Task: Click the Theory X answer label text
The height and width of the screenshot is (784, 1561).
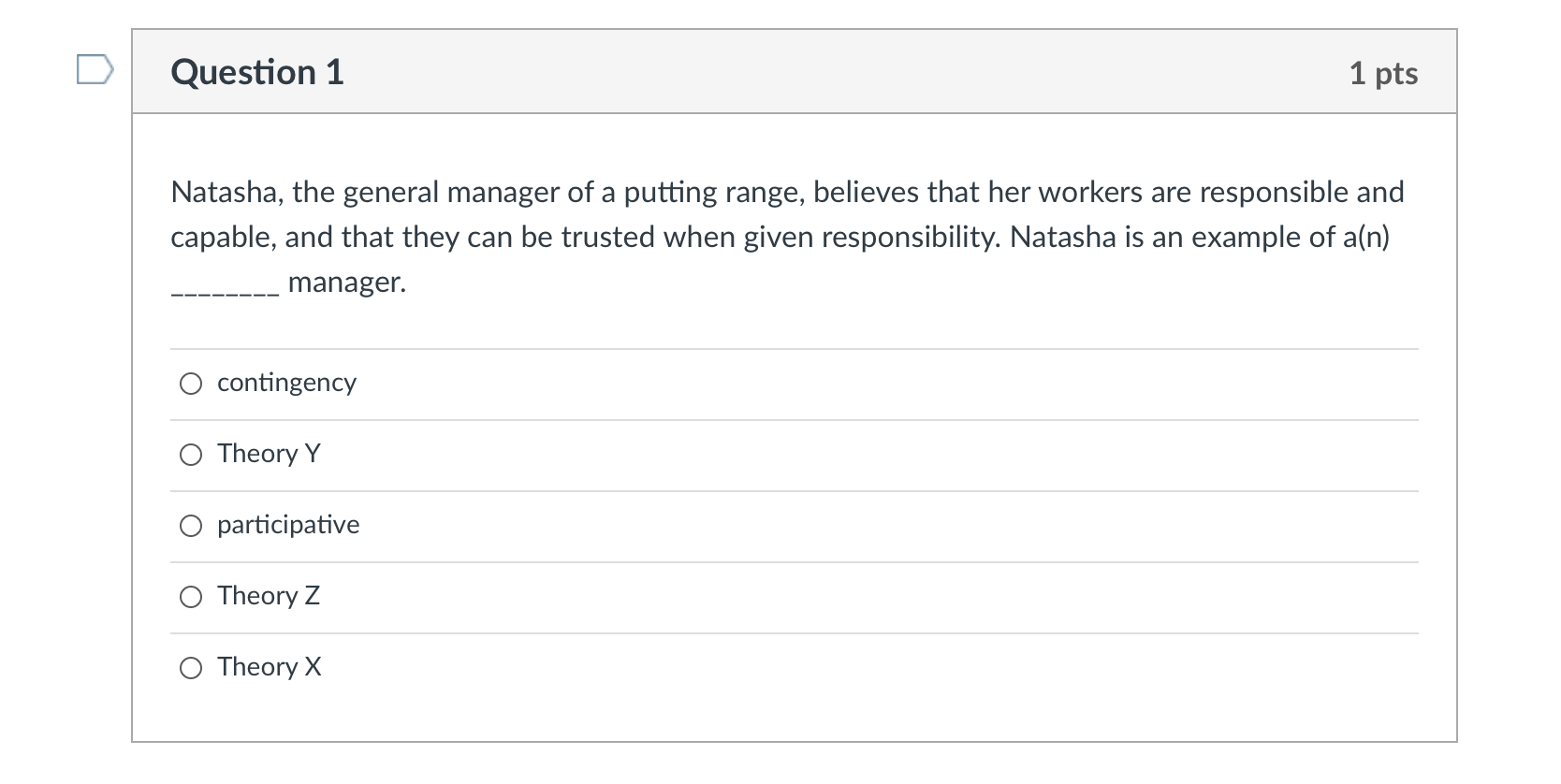Action: 269,667
